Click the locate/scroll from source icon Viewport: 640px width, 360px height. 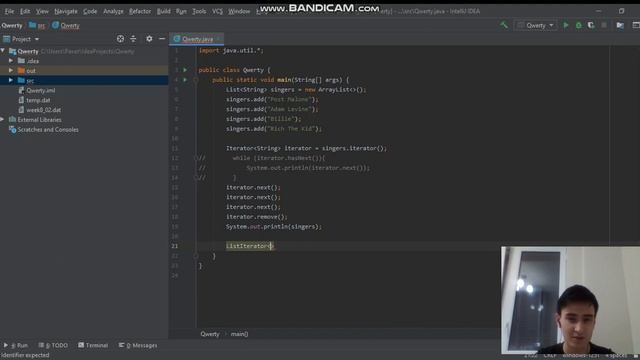click(x=120, y=39)
